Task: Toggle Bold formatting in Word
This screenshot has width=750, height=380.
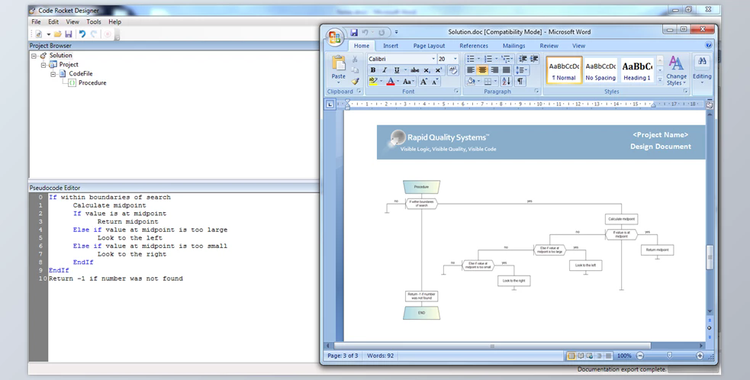Action: pyautogui.click(x=373, y=70)
